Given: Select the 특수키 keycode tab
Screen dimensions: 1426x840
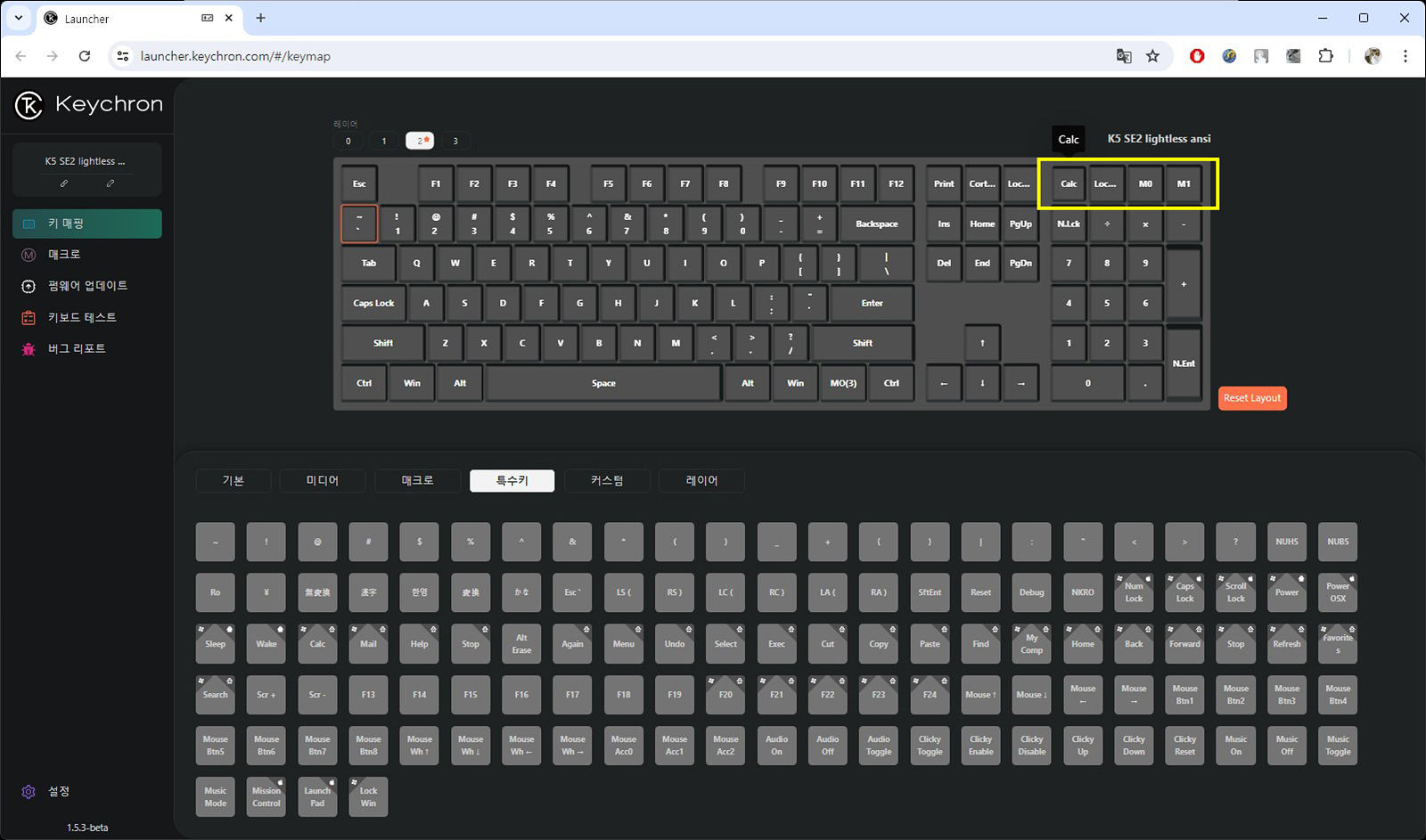Looking at the screenshot, I should 512,480.
